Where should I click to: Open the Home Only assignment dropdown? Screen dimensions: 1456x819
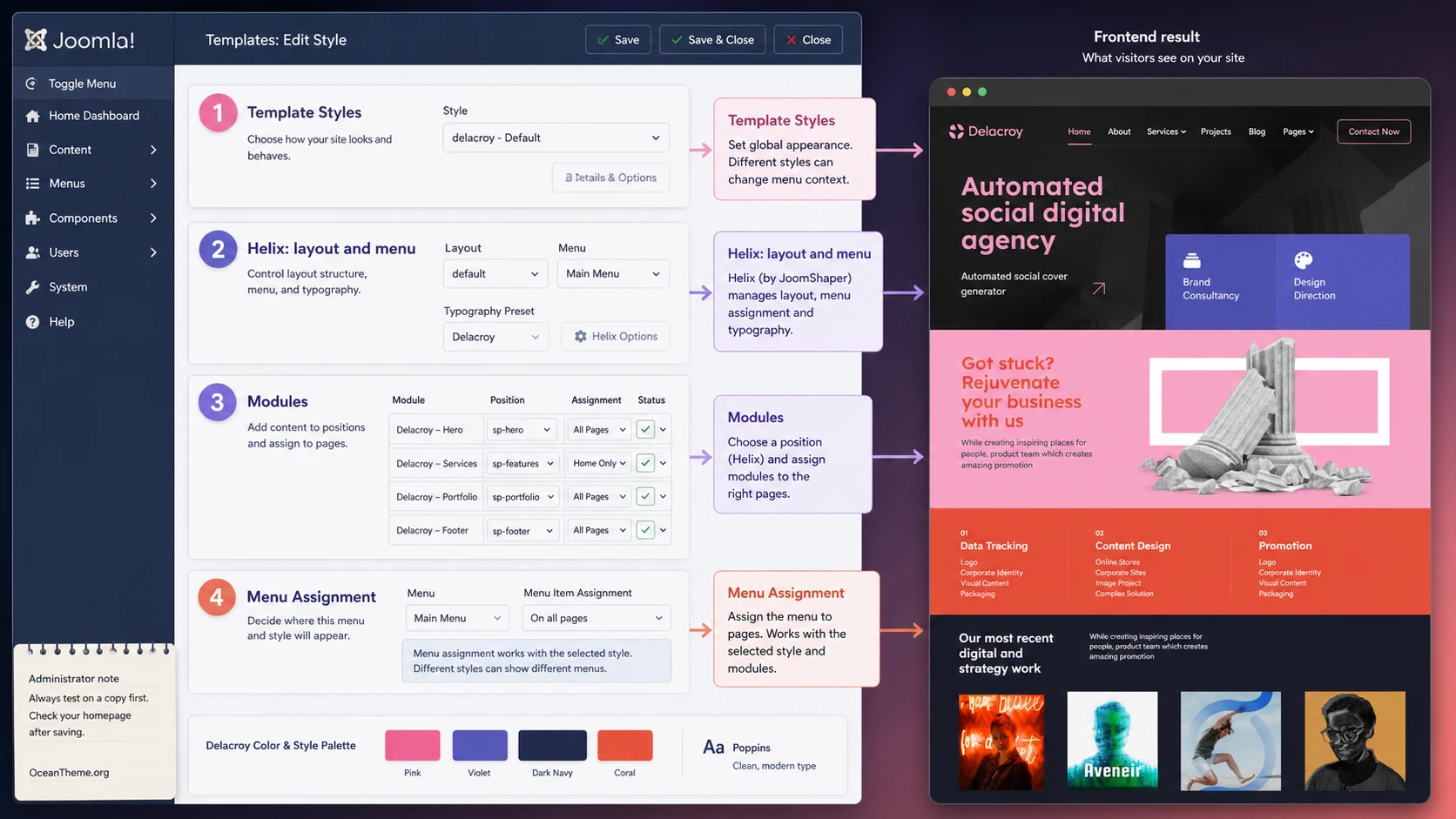(599, 463)
